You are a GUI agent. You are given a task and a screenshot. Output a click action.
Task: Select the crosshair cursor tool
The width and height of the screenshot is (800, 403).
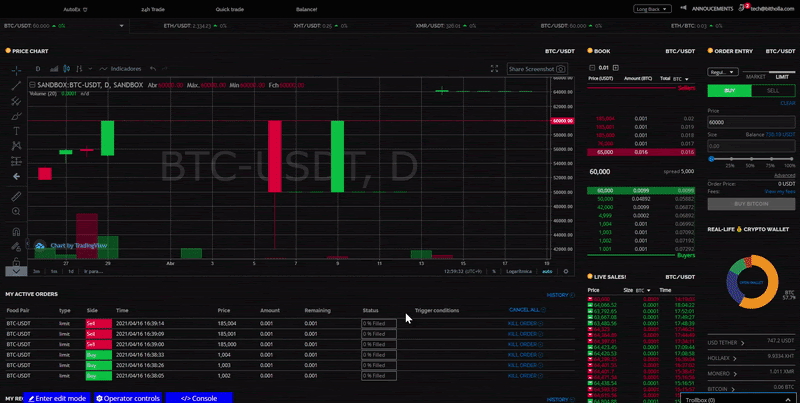pos(16,70)
